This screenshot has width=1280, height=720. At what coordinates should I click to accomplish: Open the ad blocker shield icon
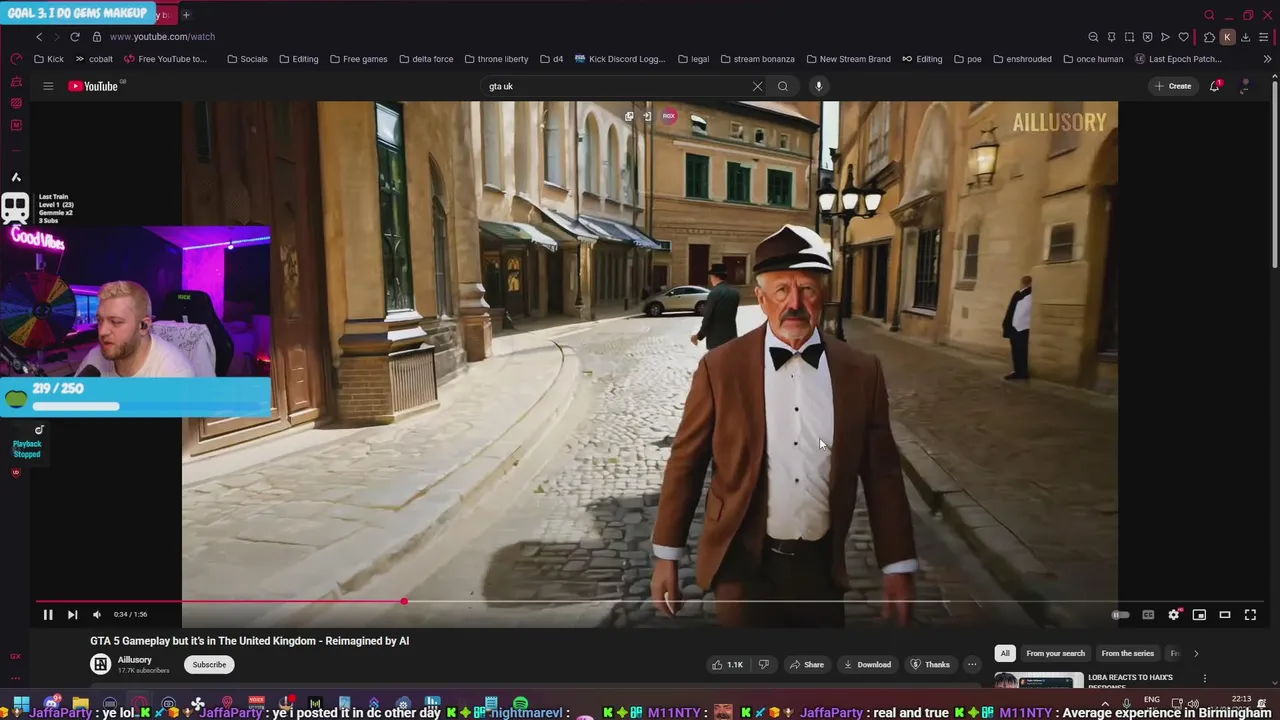tap(1147, 37)
